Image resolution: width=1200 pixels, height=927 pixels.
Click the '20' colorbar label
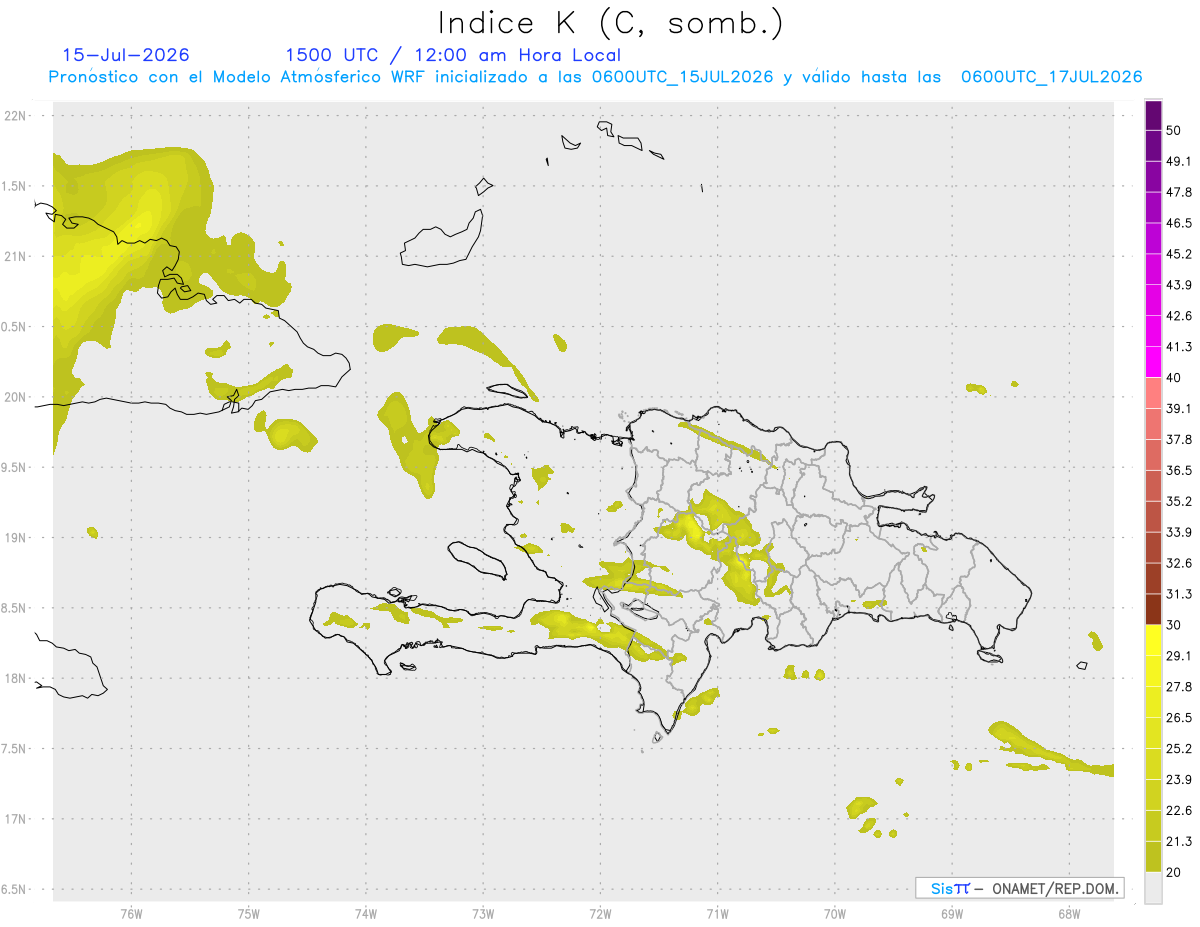(x=1174, y=872)
